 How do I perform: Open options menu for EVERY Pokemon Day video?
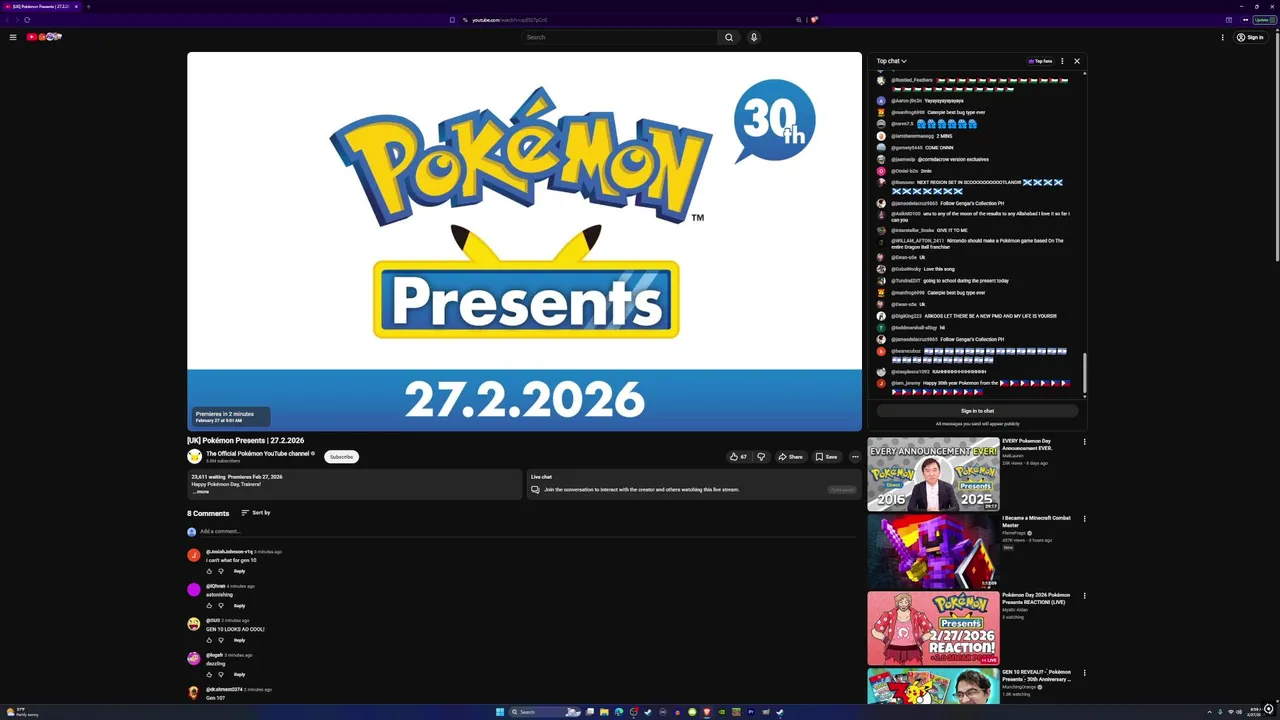pos(1084,442)
